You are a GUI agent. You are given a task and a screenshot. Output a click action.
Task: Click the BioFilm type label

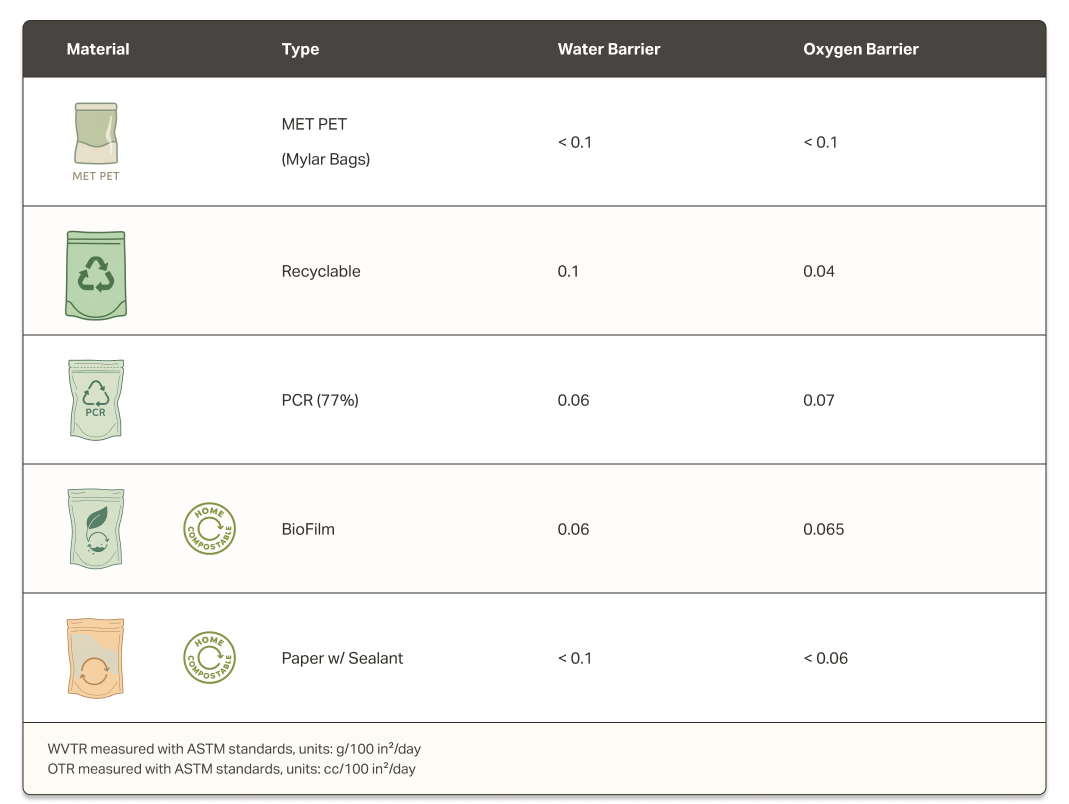click(308, 529)
